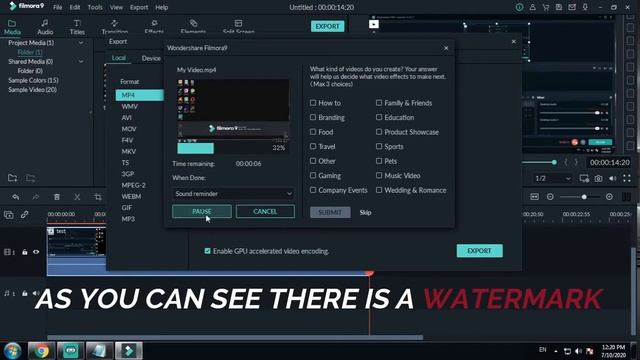This screenshot has width=640, height=360.
Task: Open the Transition library icon
Action: tap(115, 23)
